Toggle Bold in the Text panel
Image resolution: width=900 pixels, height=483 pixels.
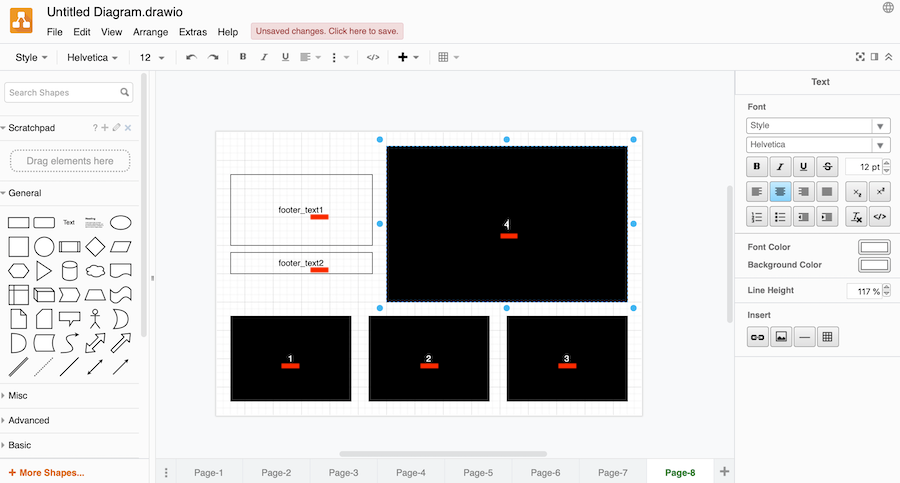tap(757, 167)
